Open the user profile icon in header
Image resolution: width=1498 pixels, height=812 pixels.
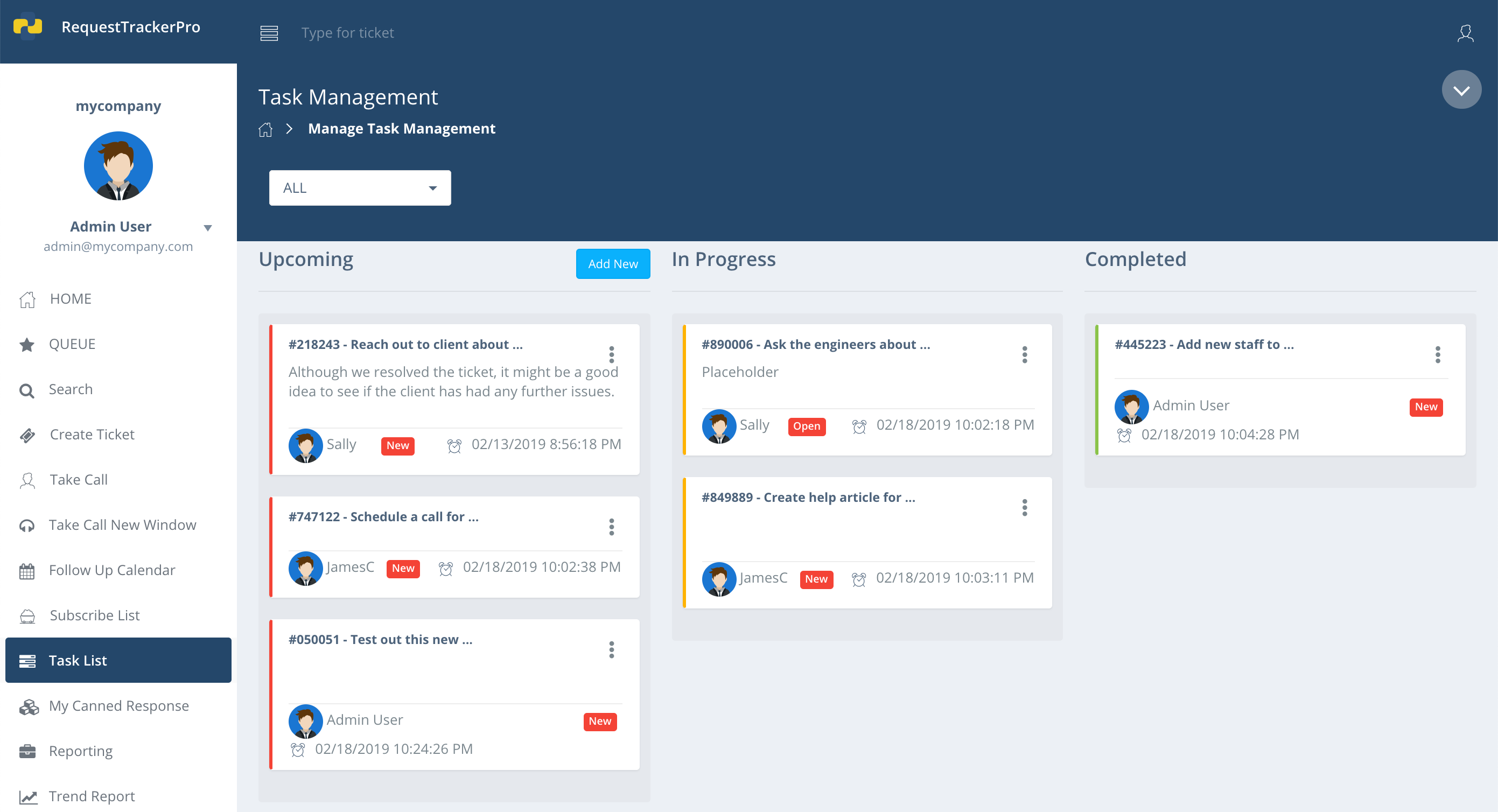pos(1465,33)
